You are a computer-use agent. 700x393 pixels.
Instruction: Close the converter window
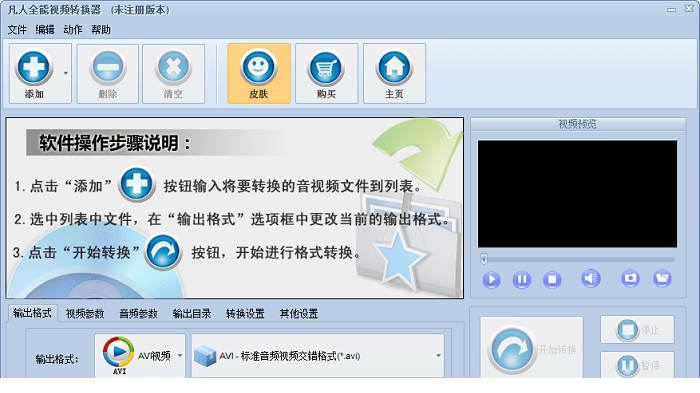689,9
